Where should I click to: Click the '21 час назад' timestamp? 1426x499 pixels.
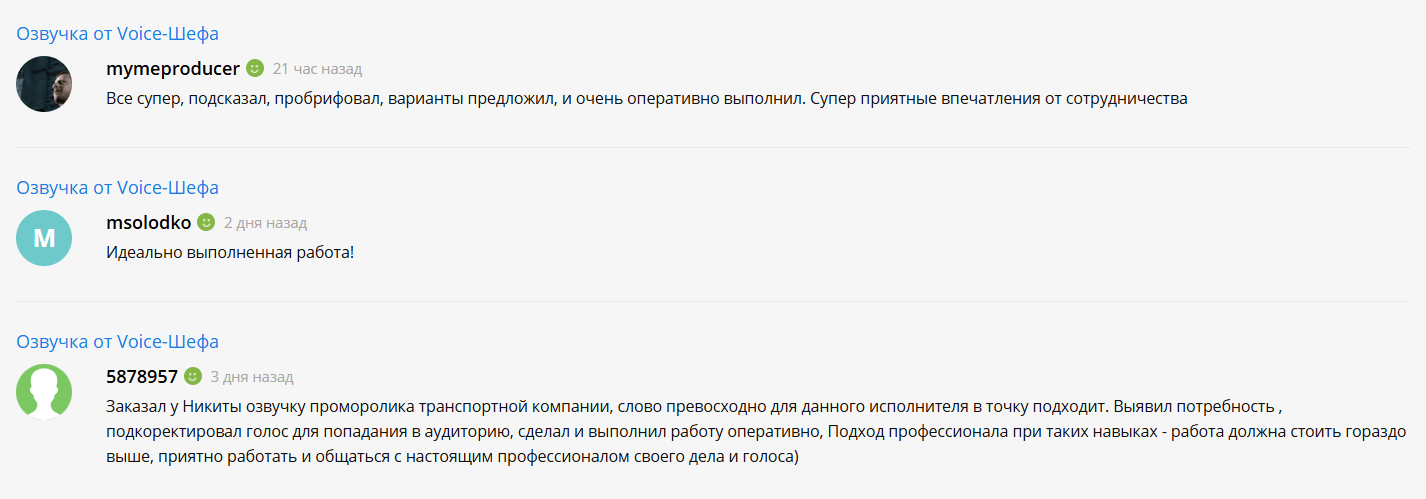(x=317, y=69)
